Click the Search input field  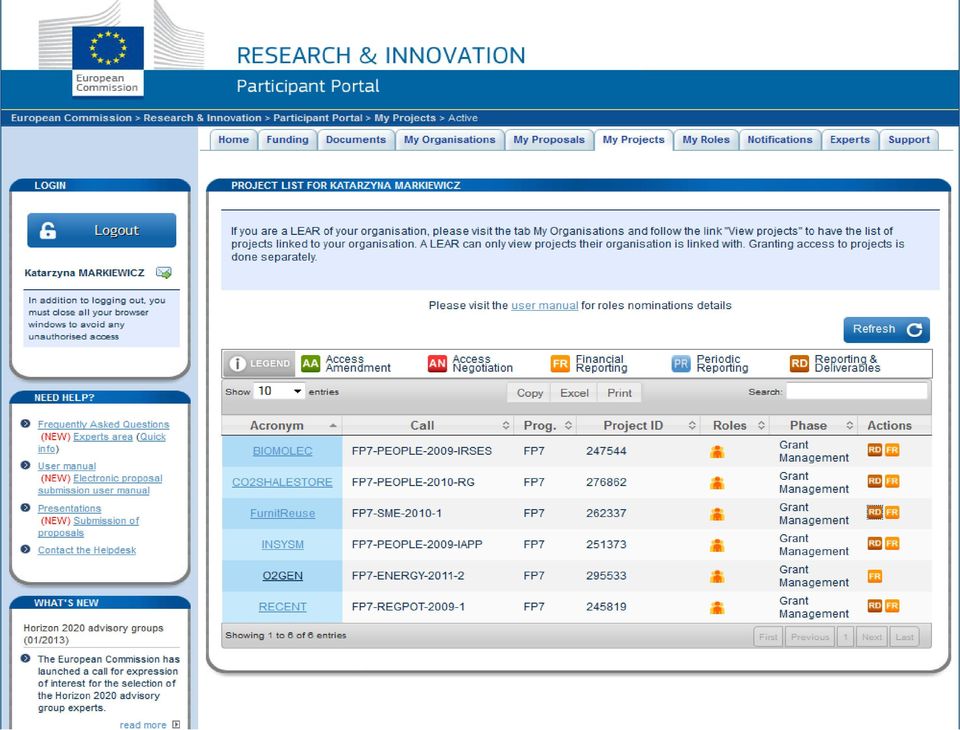pyautogui.click(x=857, y=391)
